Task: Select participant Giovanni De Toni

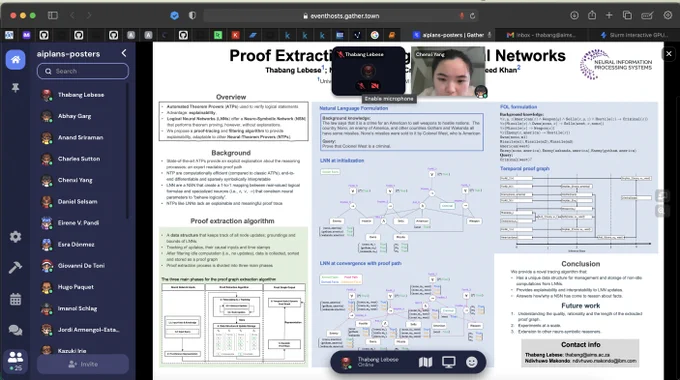Action: 81,265
